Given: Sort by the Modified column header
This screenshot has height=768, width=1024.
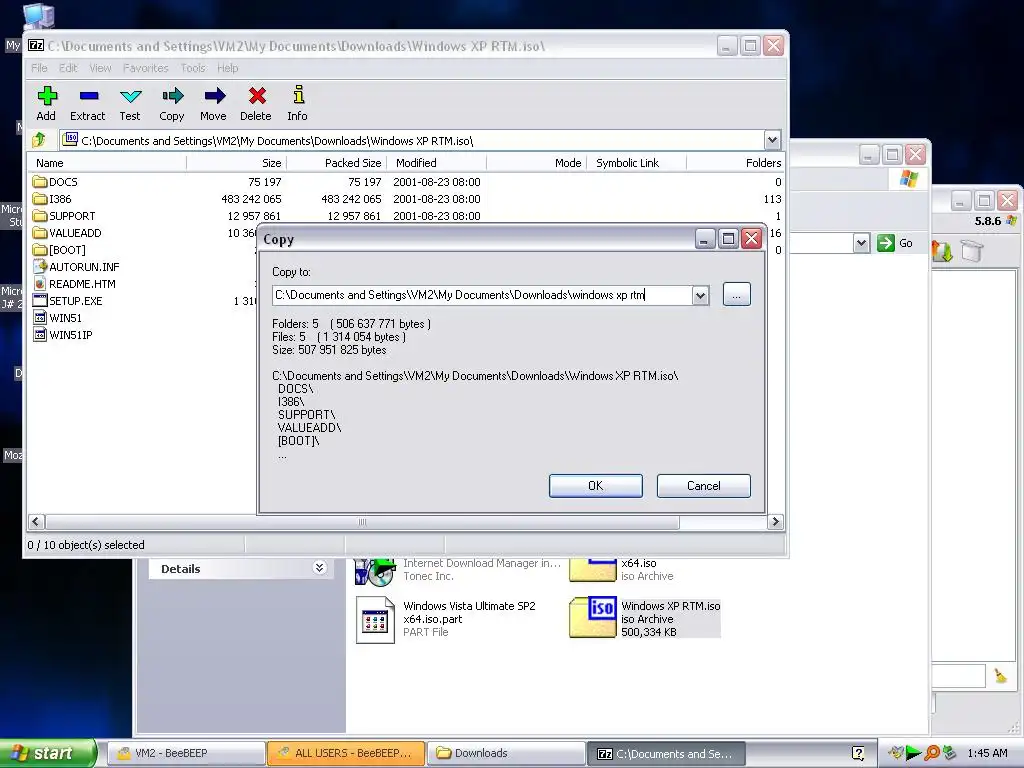Looking at the screenshot, I should point(436,163).
